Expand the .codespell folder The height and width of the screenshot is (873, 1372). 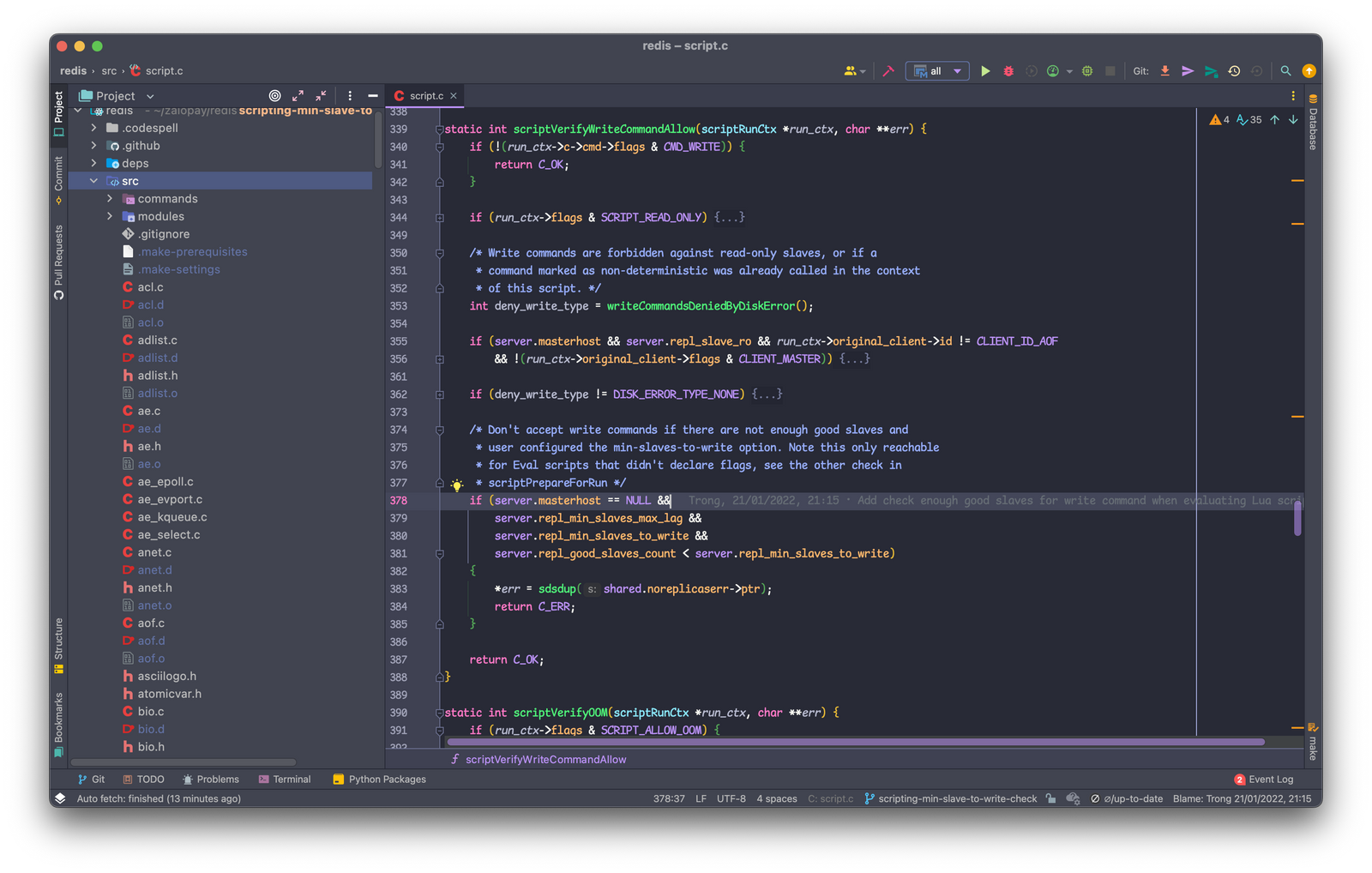(x=93, y=128)
